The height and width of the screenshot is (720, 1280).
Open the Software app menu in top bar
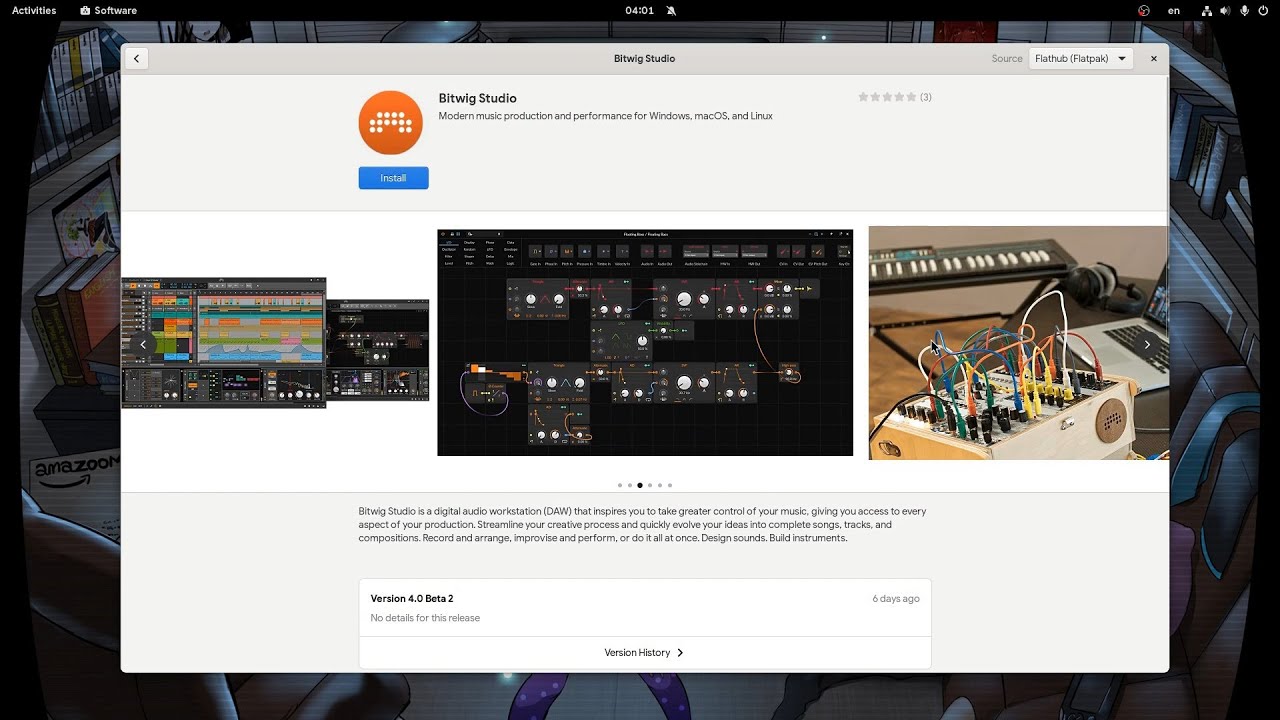pyautogui.click(x=108, y=10)
